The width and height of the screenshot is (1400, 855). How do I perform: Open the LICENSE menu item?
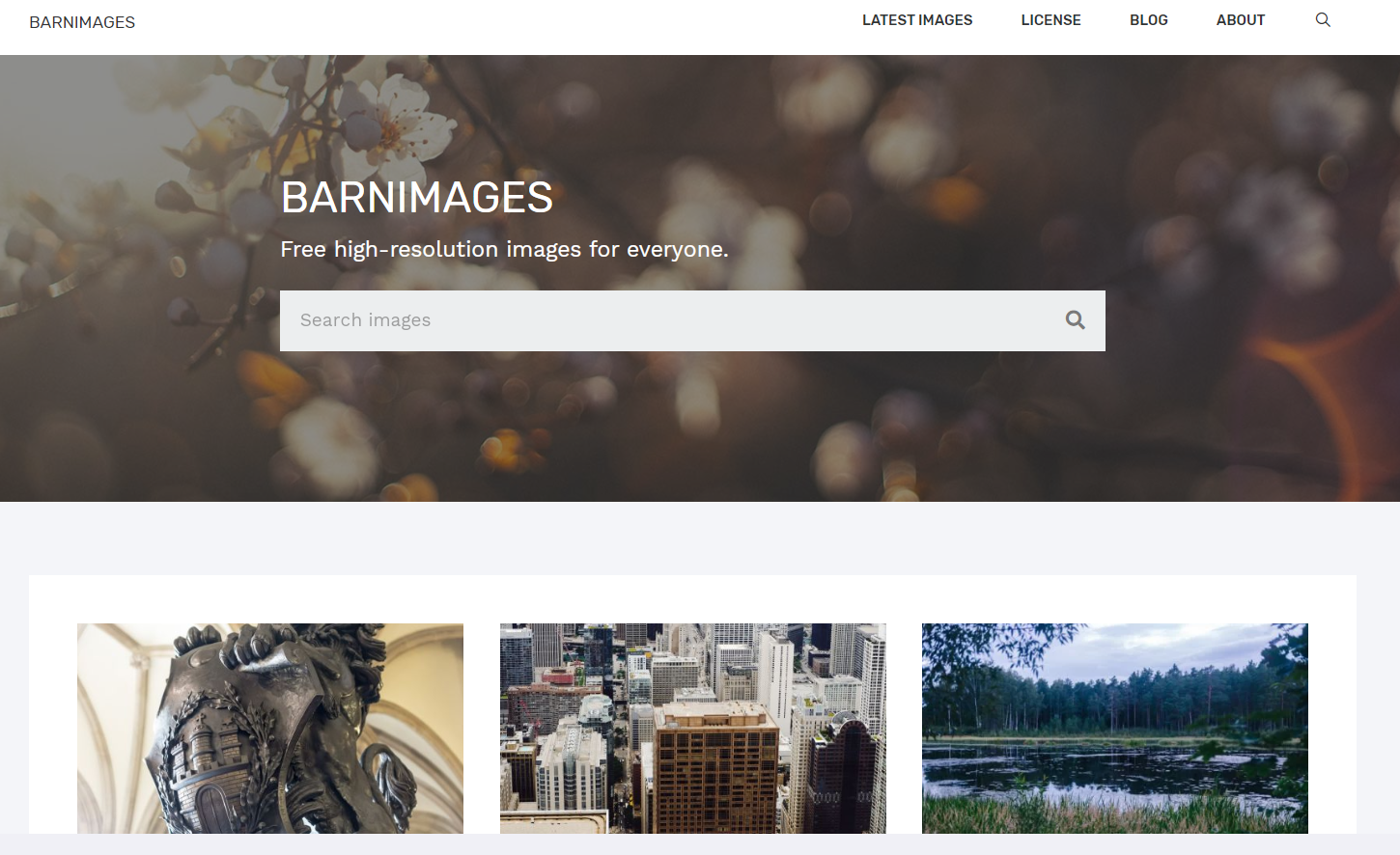click(1050, 19)
